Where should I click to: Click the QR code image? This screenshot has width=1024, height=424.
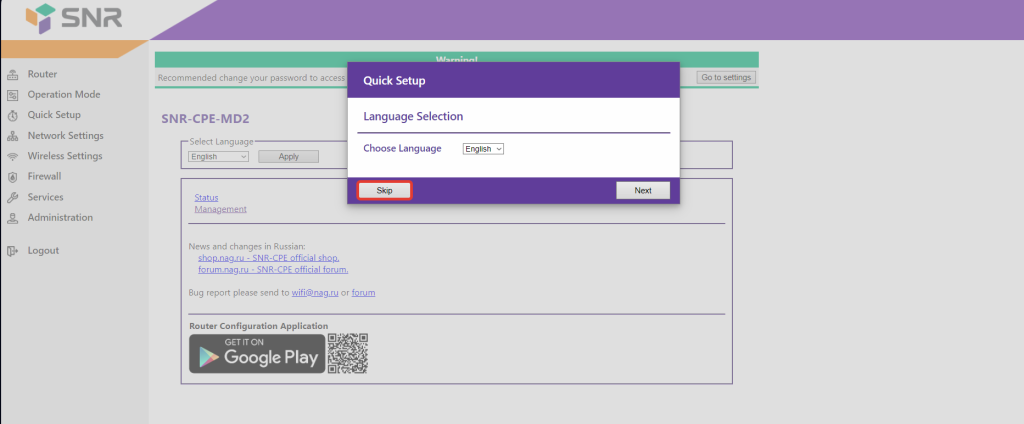click(347, 353)
